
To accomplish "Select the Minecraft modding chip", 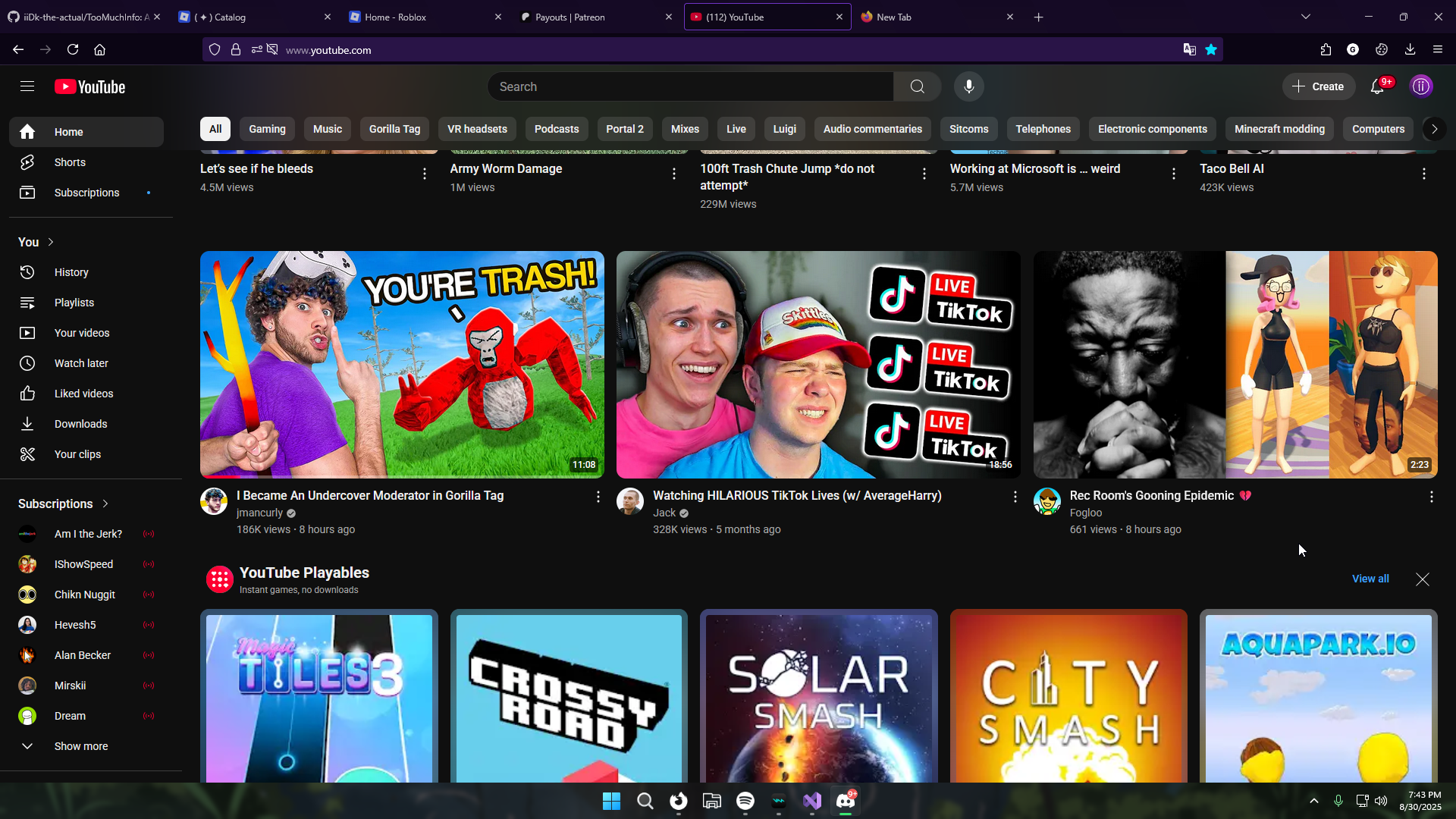I will pyautogui.click(x=1279, y=129).
